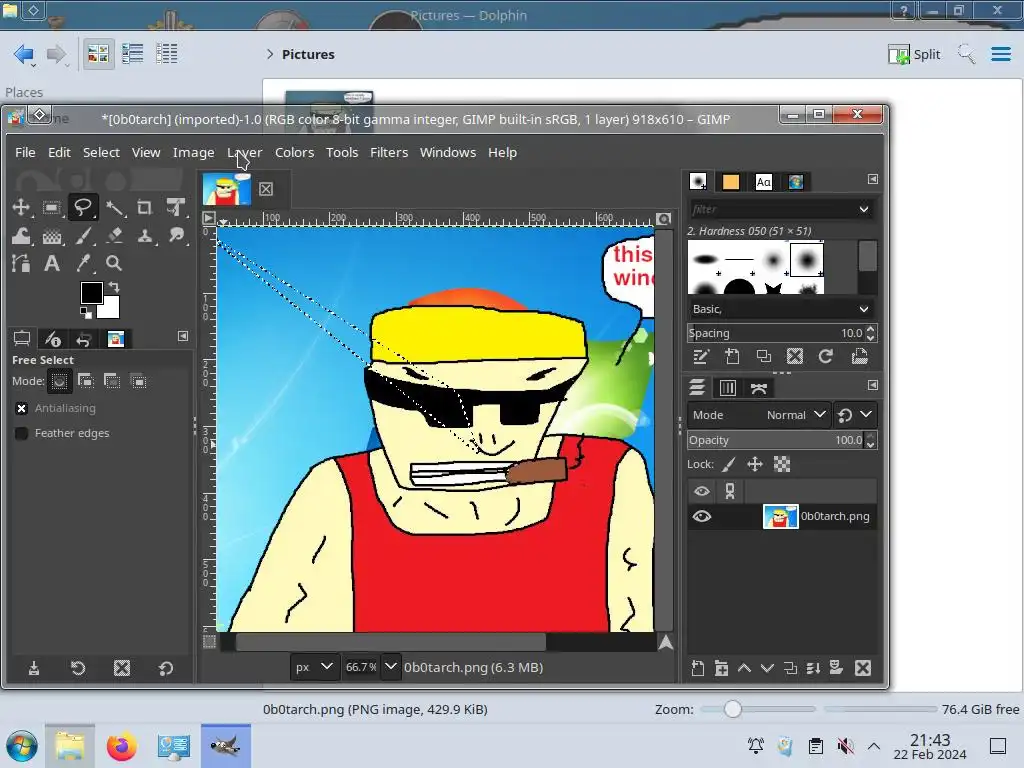Duplicate the selected brush

point(763,356)
